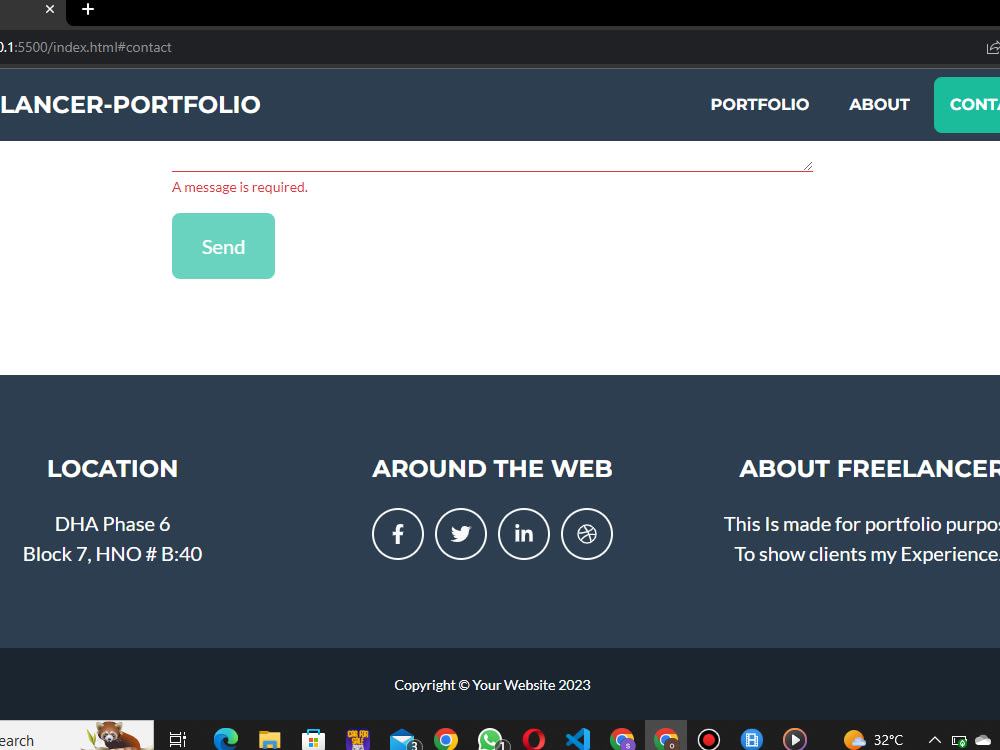The height and width of the screenshot is (750, 1000).
Task: Open the Car For Sale game icon
Action: pyautogui.click(x=358, y=739)
